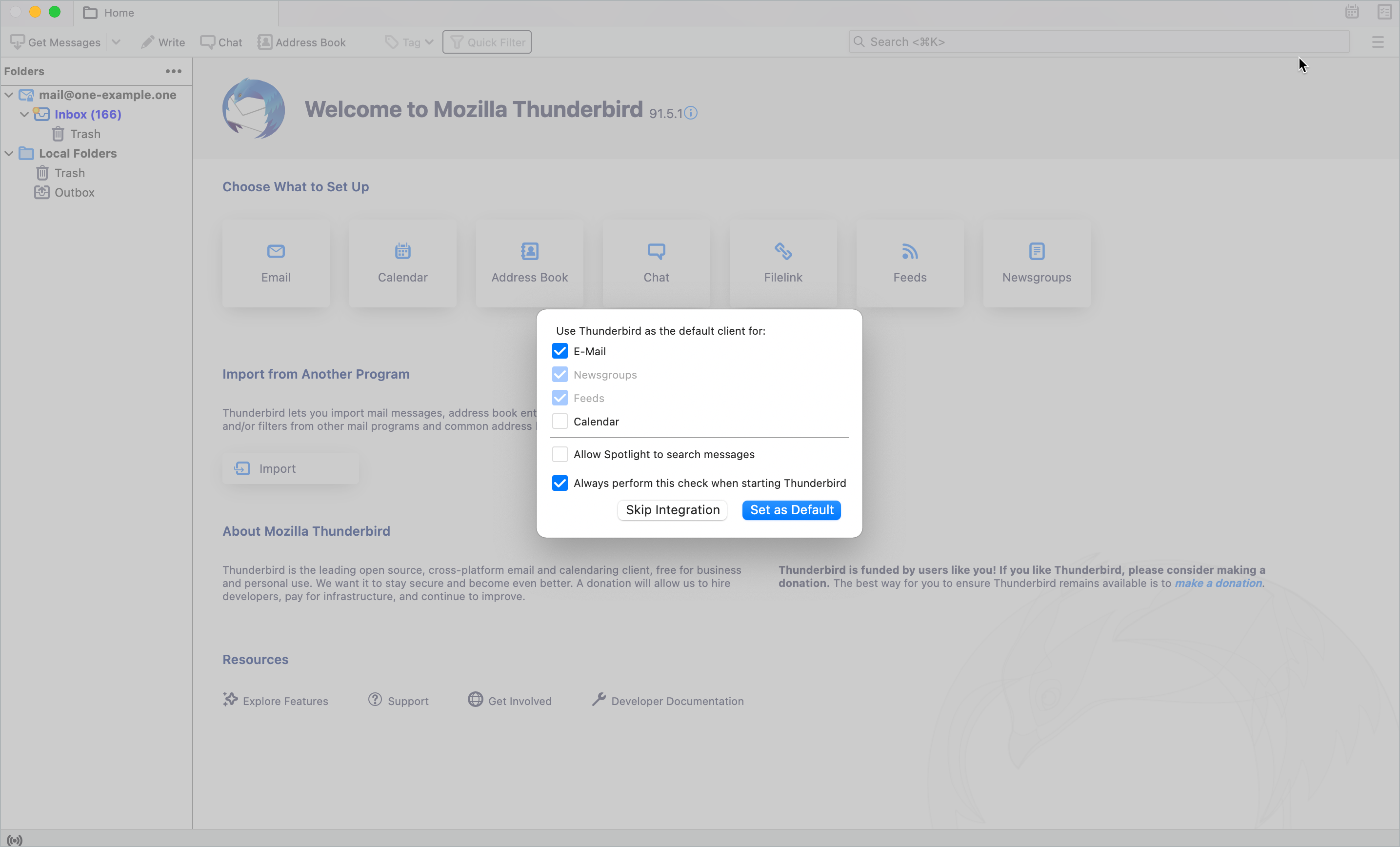Click Set as Default button
This screenshot has width=1400, height=847.
(x=790, y=509)
